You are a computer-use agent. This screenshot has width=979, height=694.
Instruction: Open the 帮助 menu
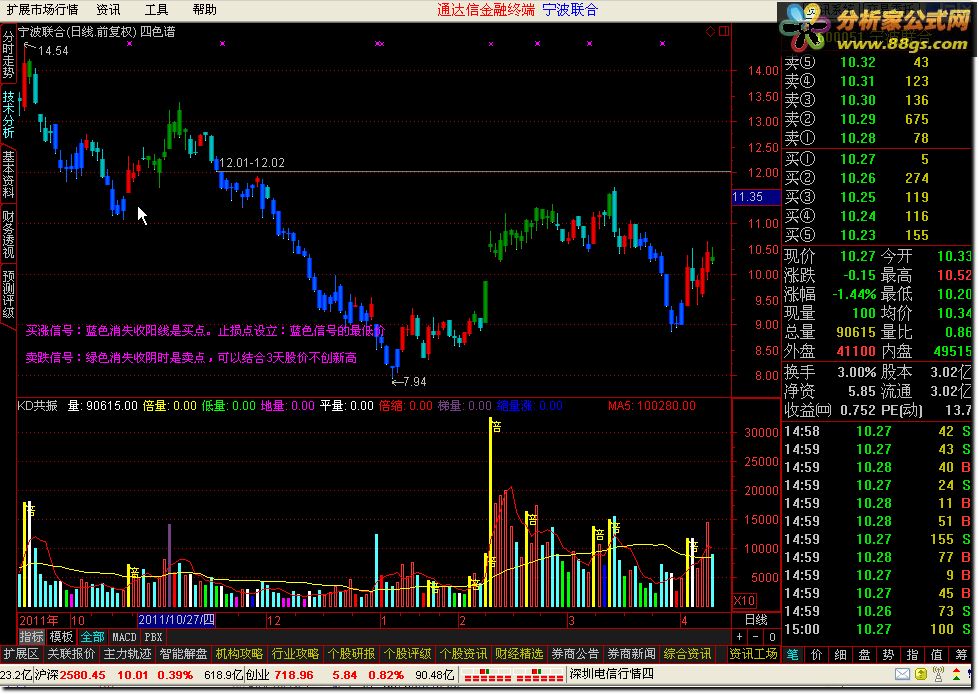pyautogui.click(x=204, y=9)
